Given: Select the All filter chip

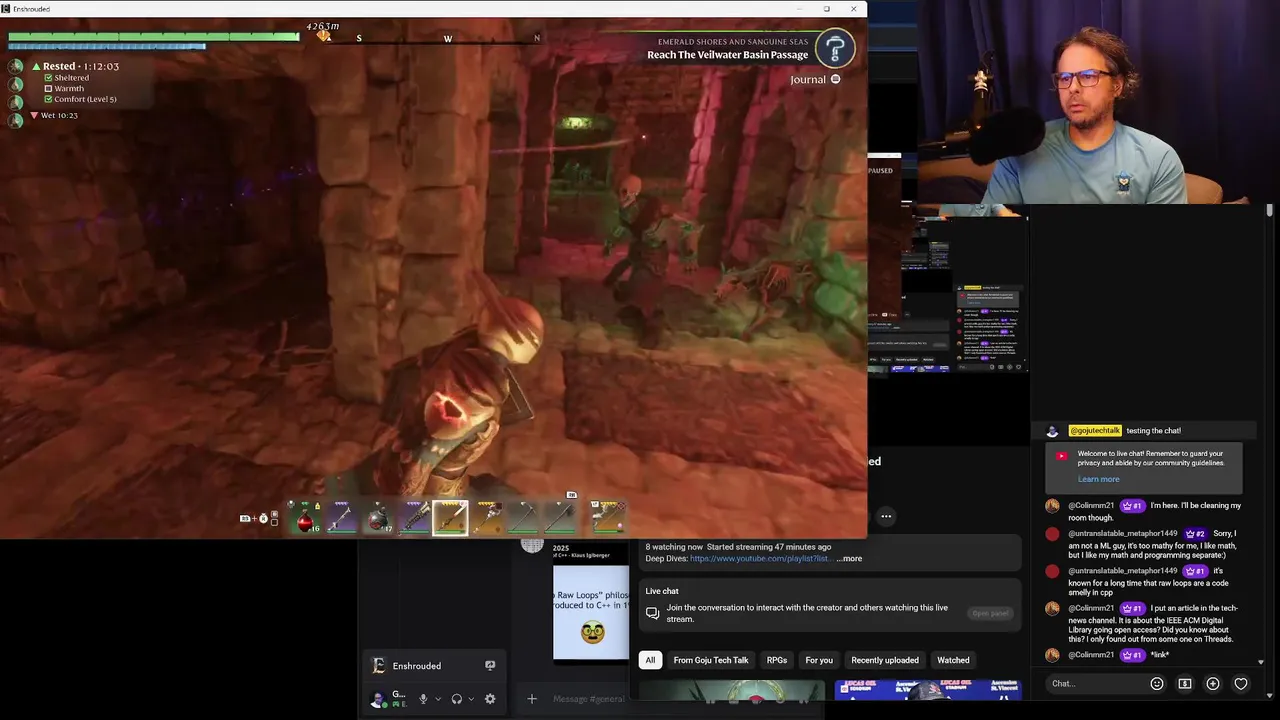Looking at the screenshot, I should pos(650,660).
